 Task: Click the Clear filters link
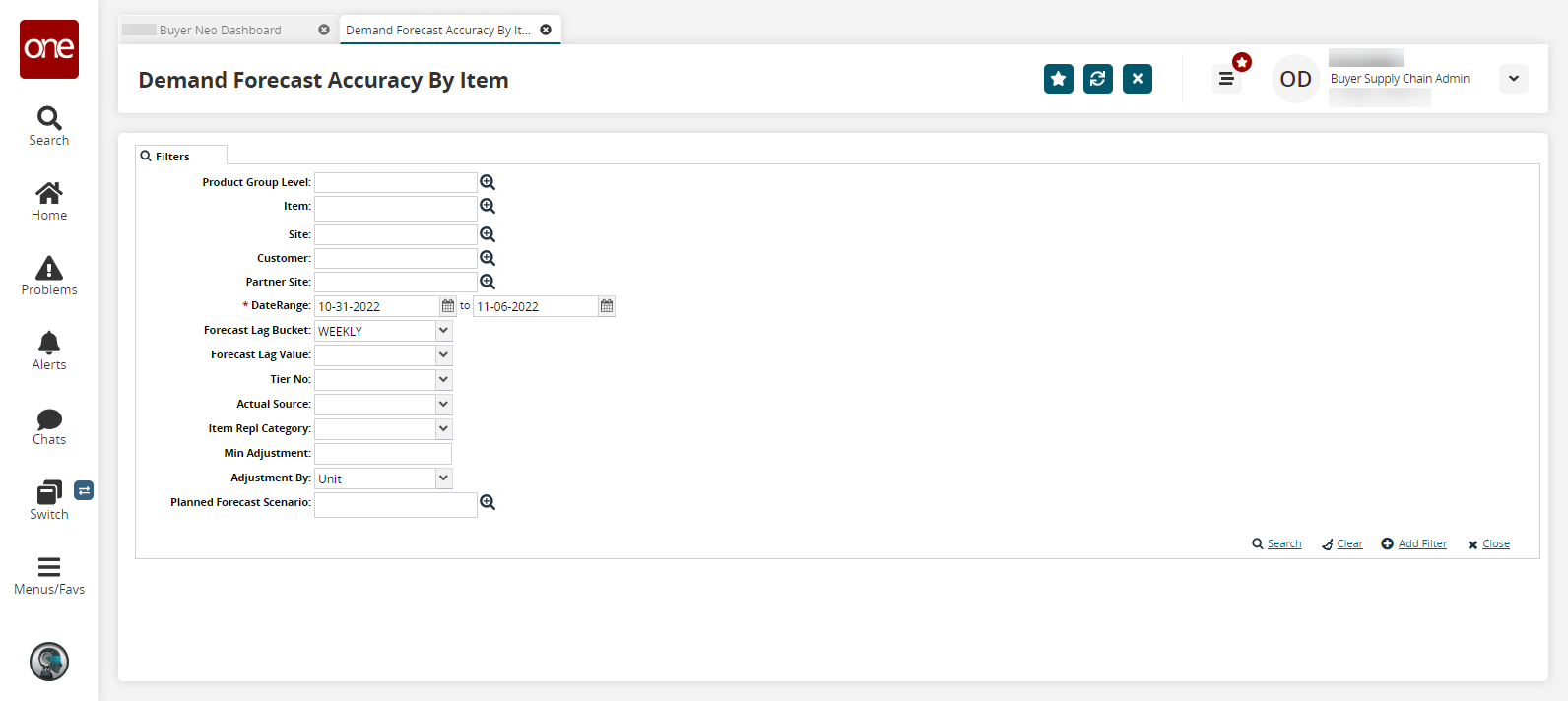point(1349,543)
